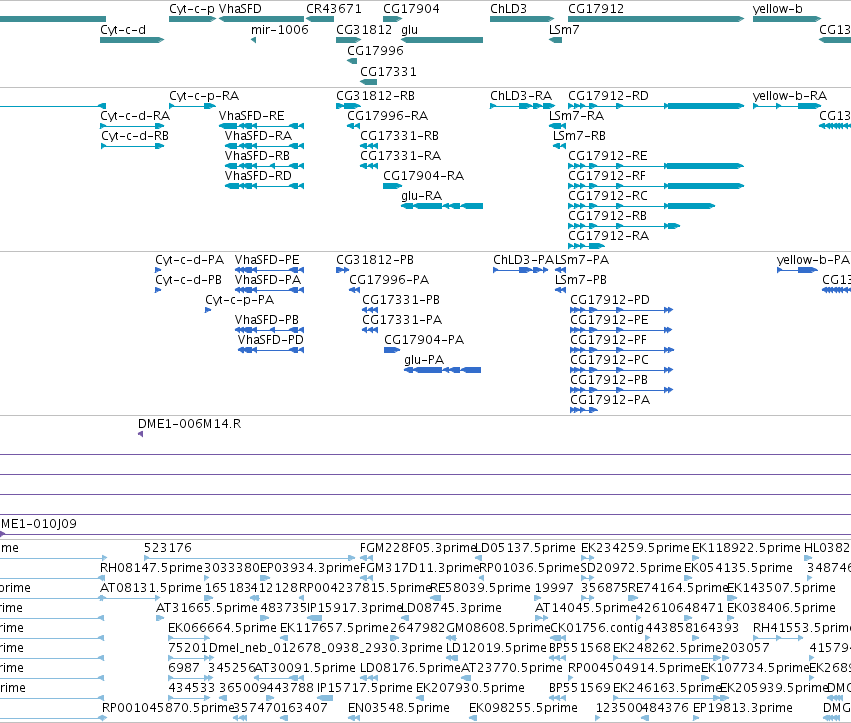Select protein CG17912-PA label
The image size is (851, 723).
click(x=610, y=401)
